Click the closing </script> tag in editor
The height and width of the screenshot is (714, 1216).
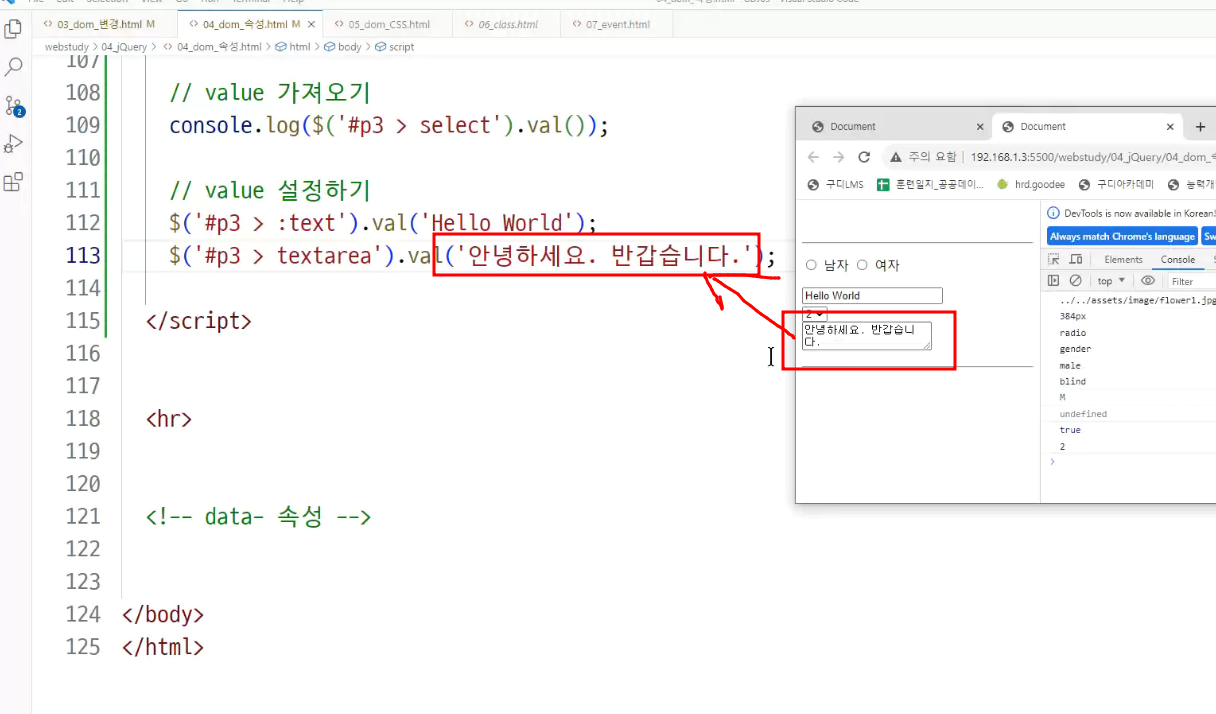click(198, 321)
